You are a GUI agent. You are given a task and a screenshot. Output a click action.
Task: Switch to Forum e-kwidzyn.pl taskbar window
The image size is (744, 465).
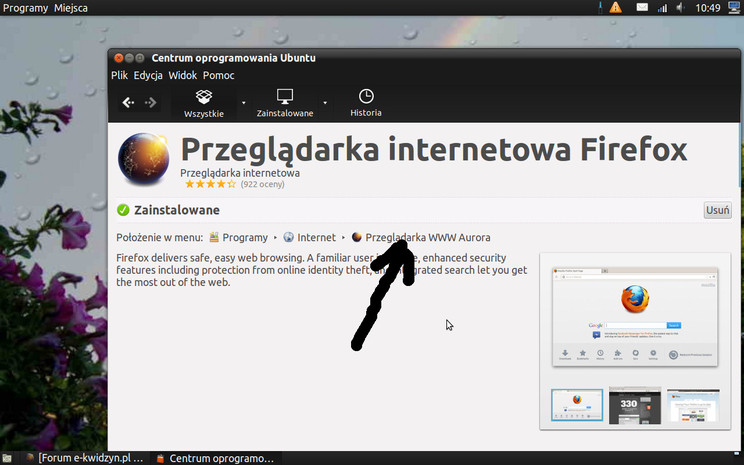pyautogui.click(x=83, y=457)
